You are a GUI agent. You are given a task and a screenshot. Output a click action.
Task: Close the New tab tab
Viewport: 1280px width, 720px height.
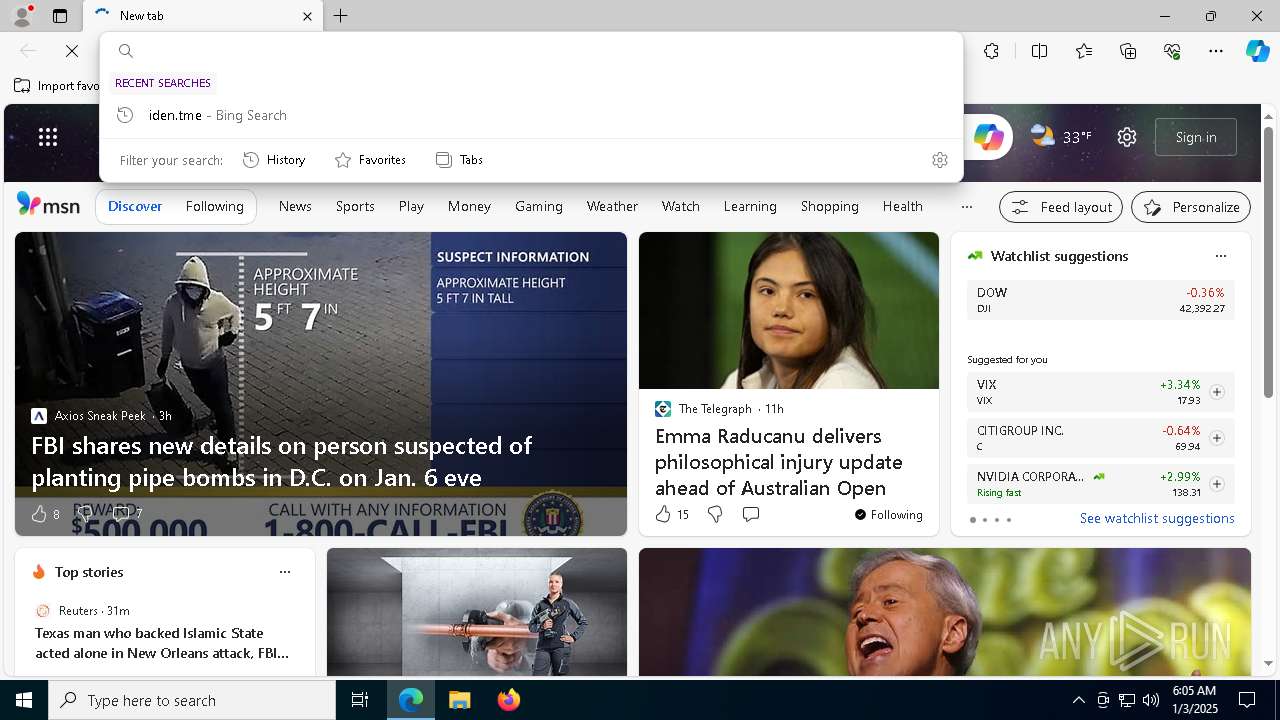pyautogui.click(x=307, y=16)
